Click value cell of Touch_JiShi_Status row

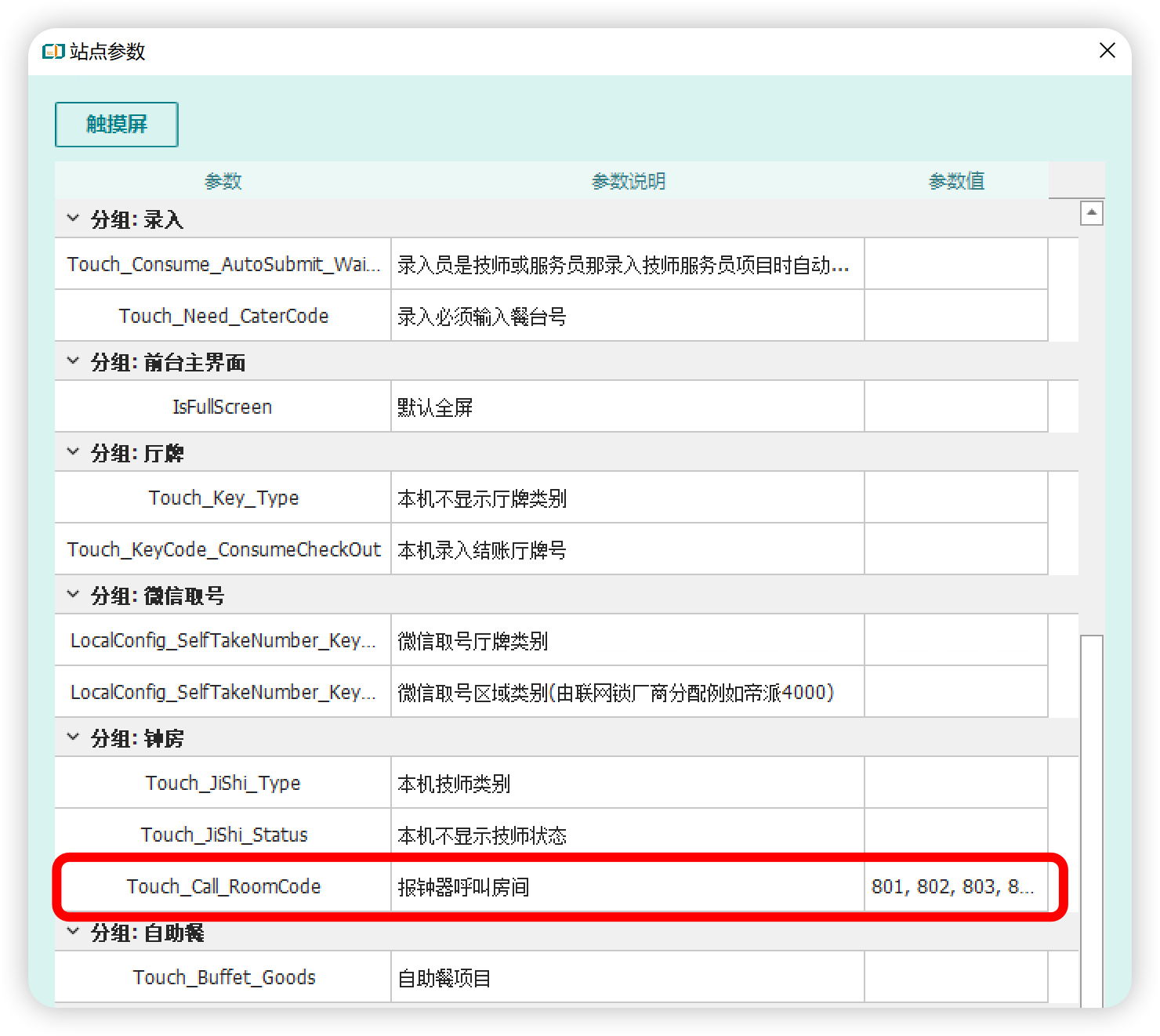pos(956,835)
